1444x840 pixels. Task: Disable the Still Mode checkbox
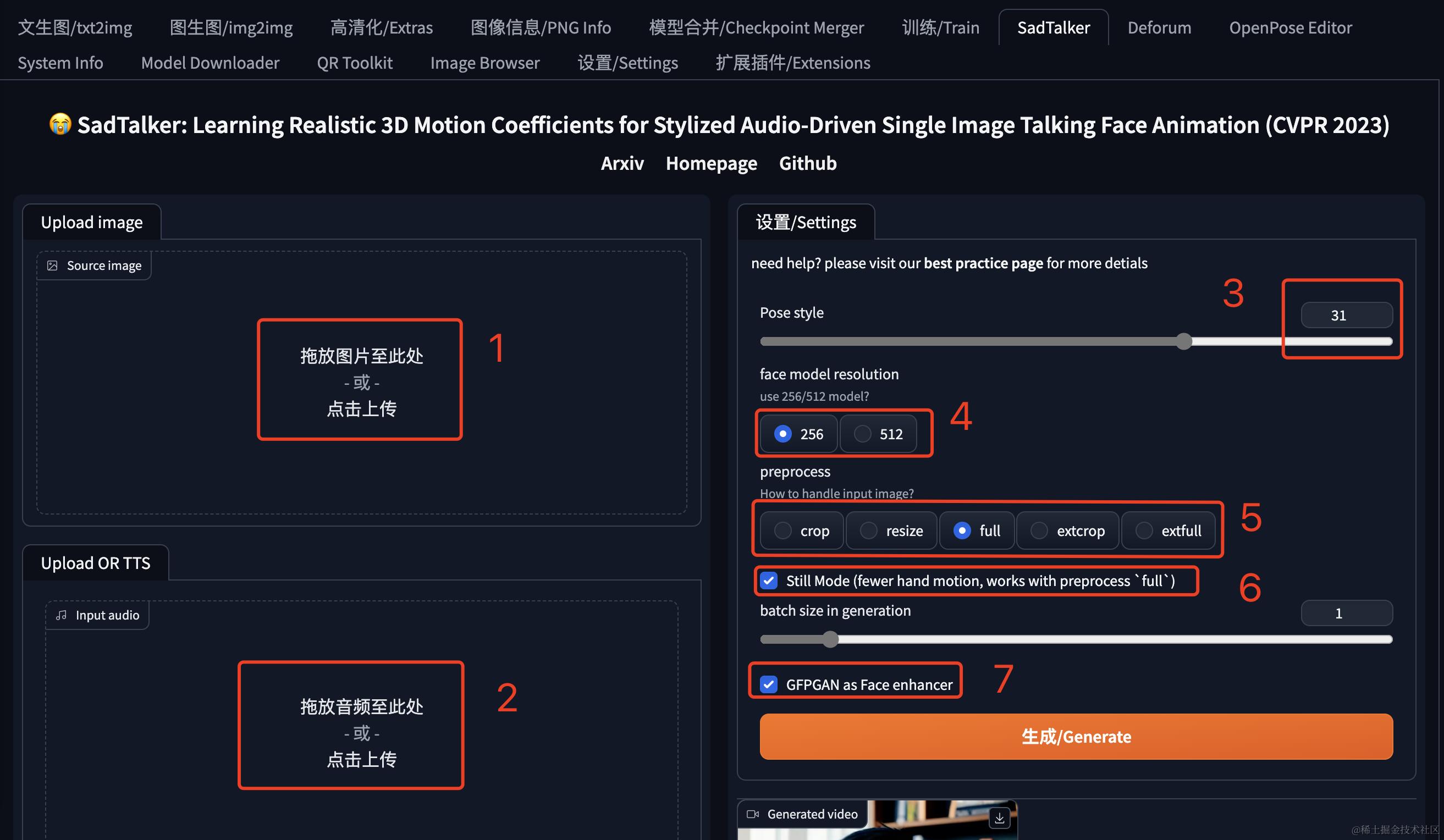(x=769, y=581)
